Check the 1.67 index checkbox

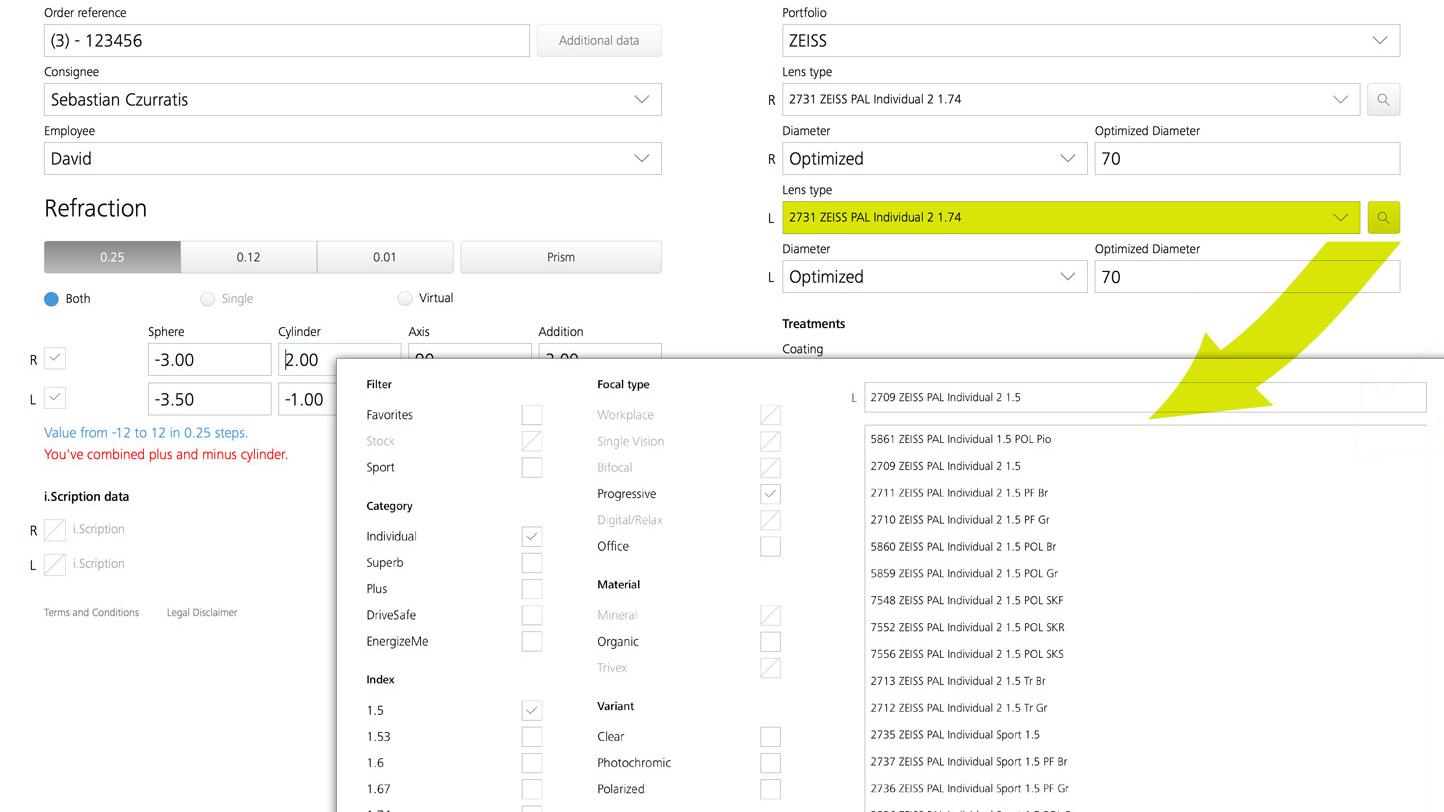(x=532, y=789)
